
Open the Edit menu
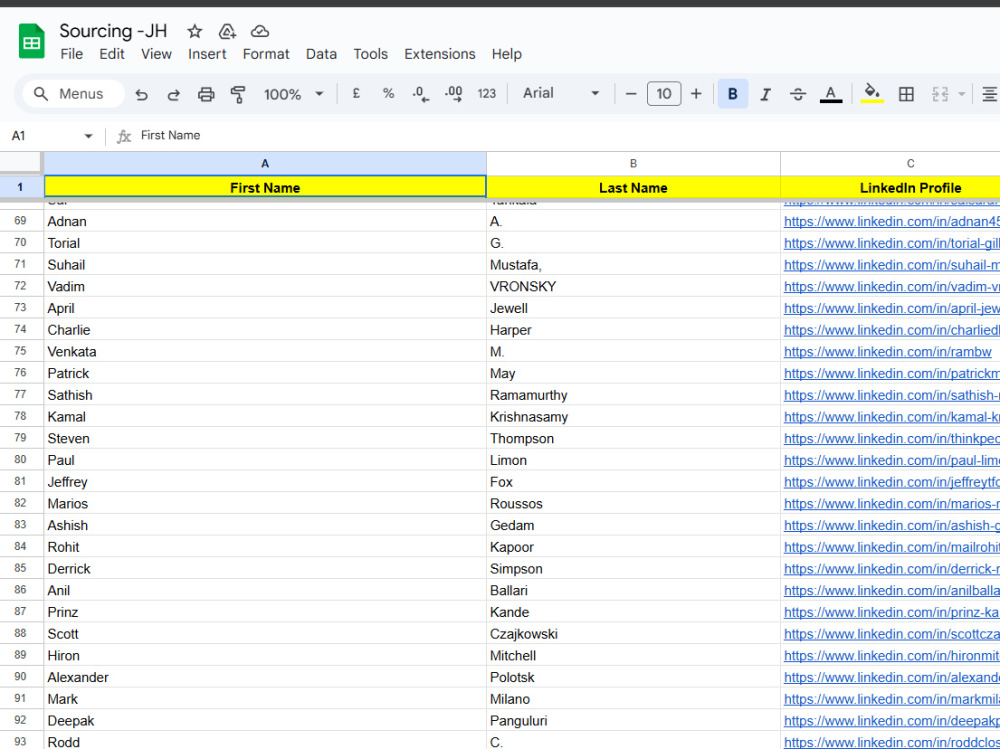[x=112, y=54]
